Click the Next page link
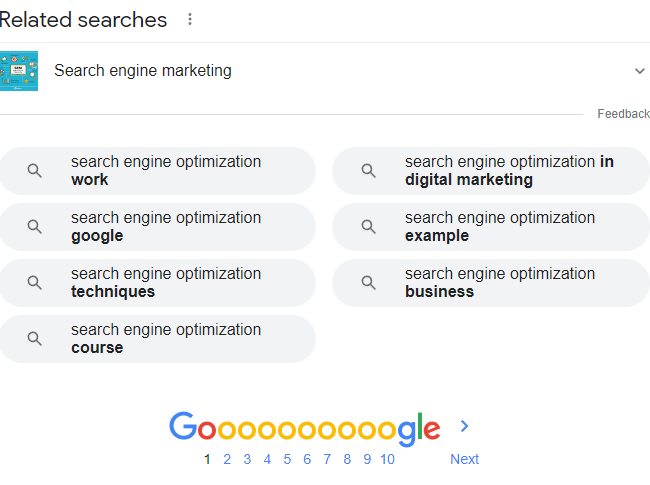The image size is (650, 485). pos(464,459)
